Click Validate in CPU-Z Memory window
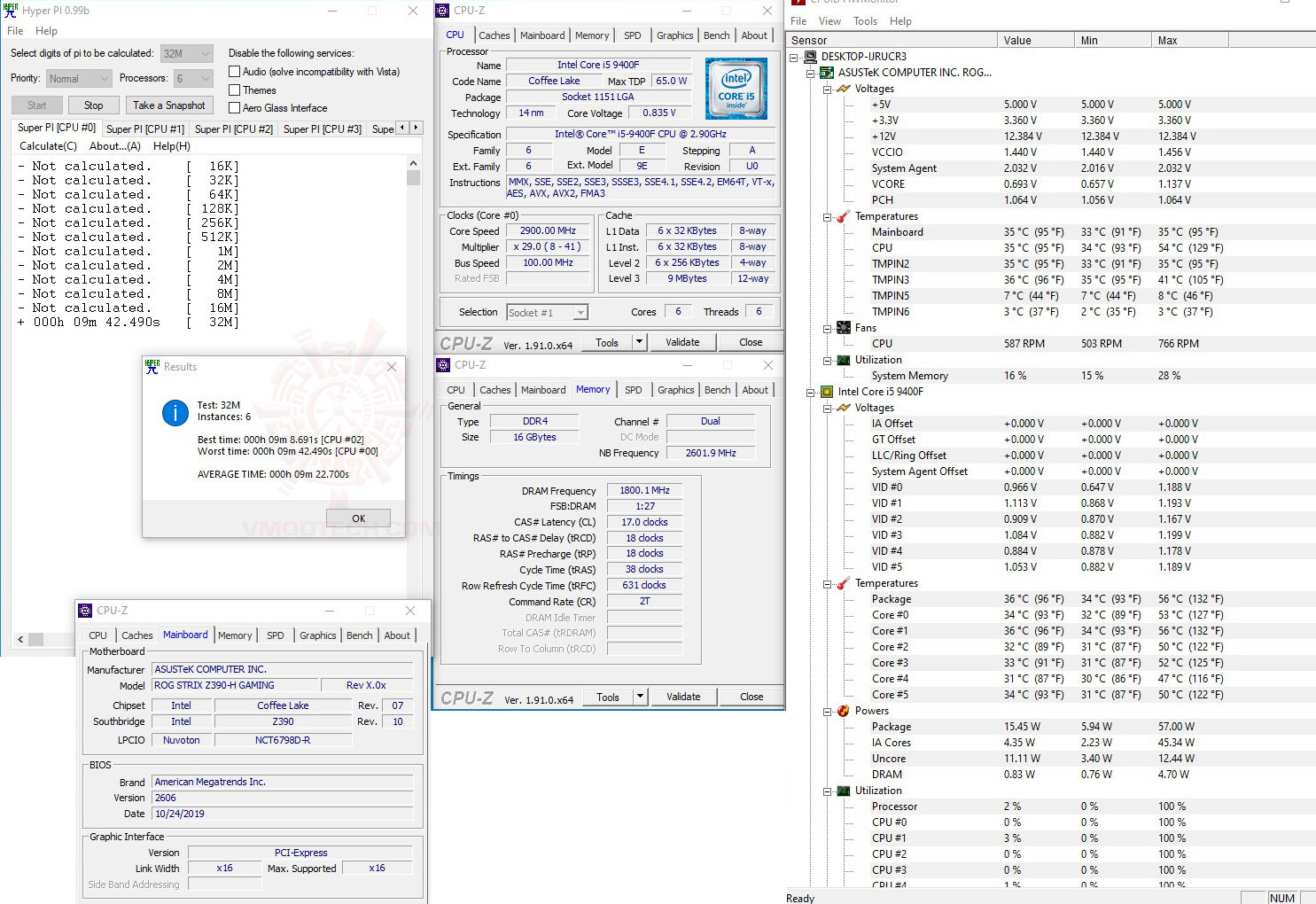 pos(683,697)
